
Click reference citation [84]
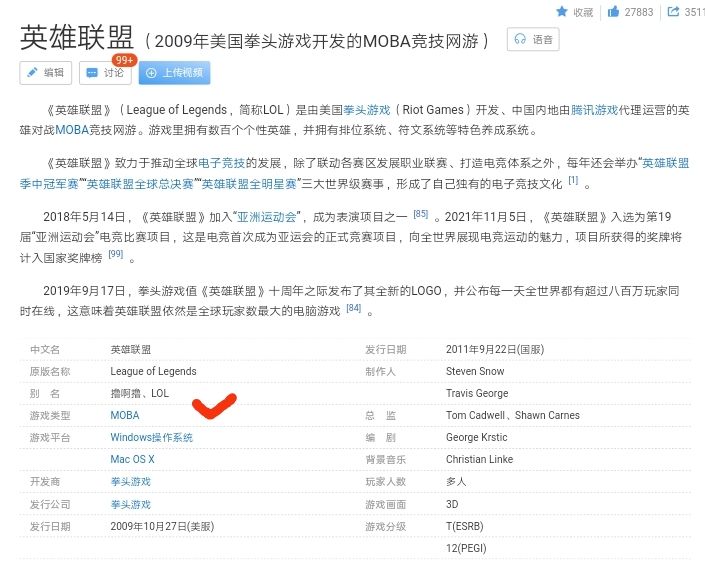click(x=353, y=308)
